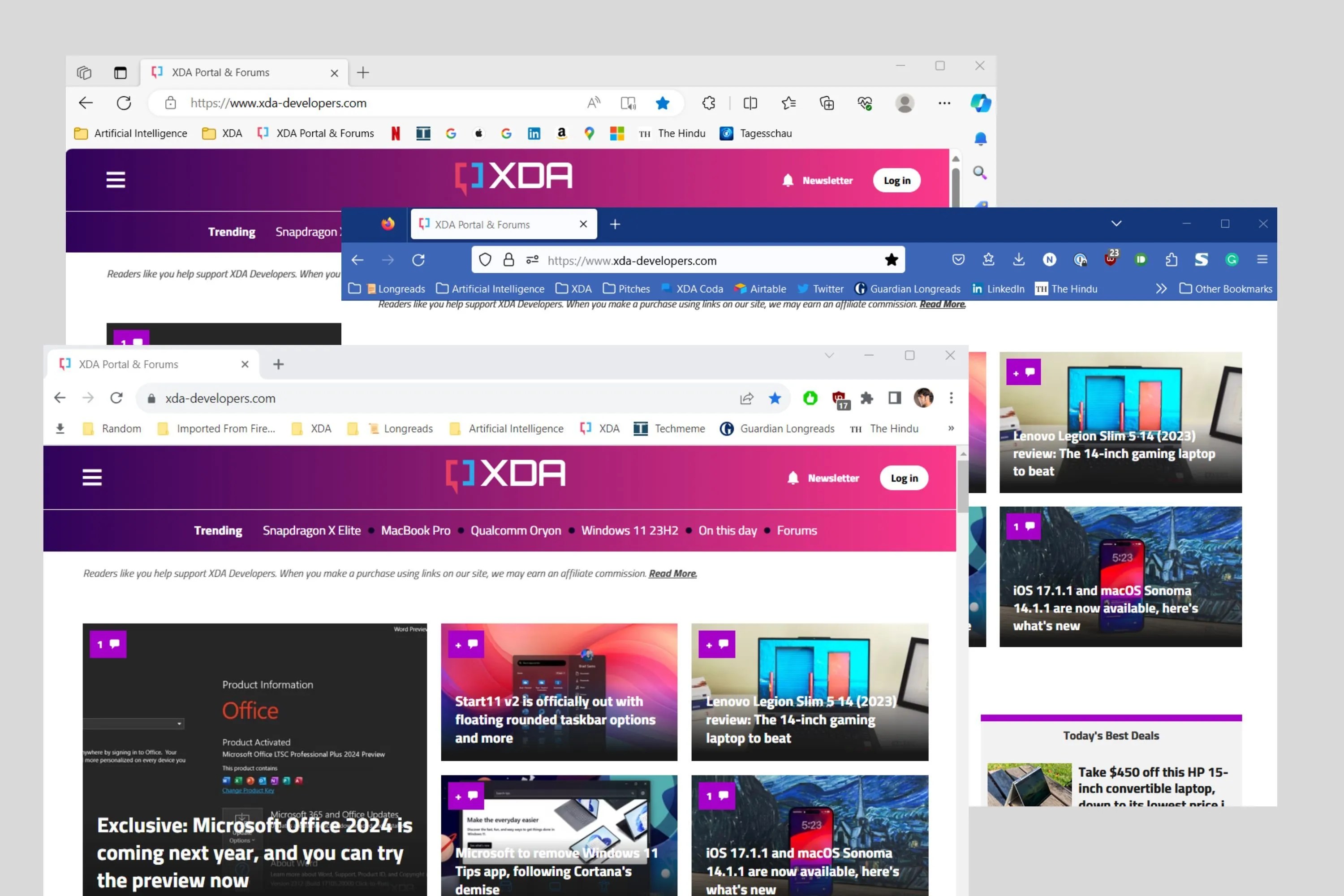Click Log in button in Chrome XDA page

point(904,478)
